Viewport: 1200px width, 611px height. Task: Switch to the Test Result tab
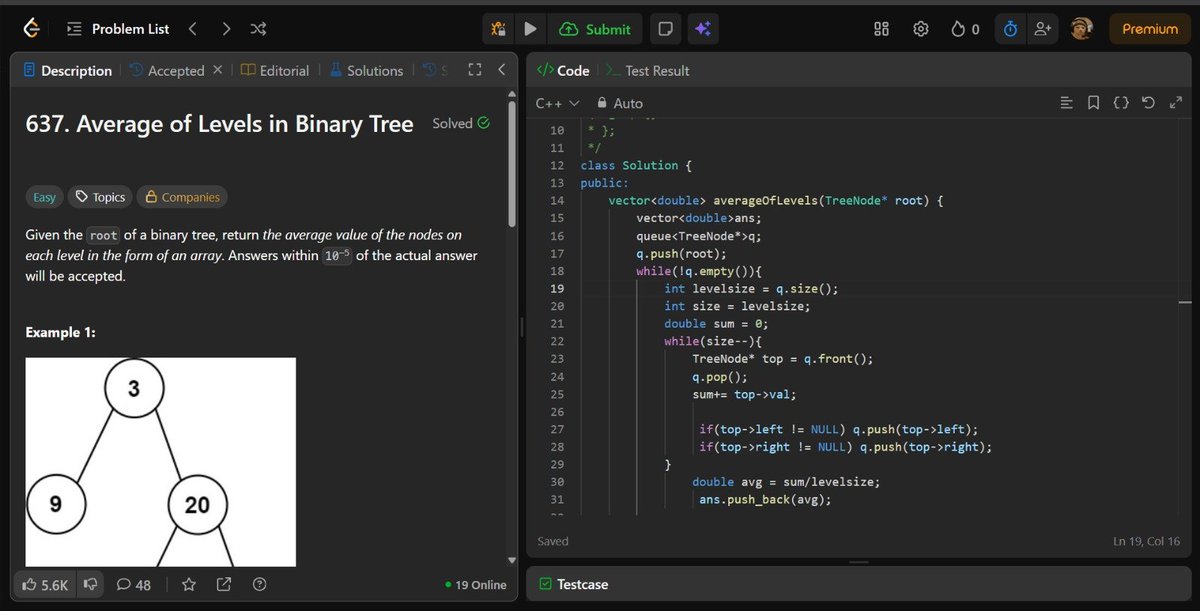[647, 71]
